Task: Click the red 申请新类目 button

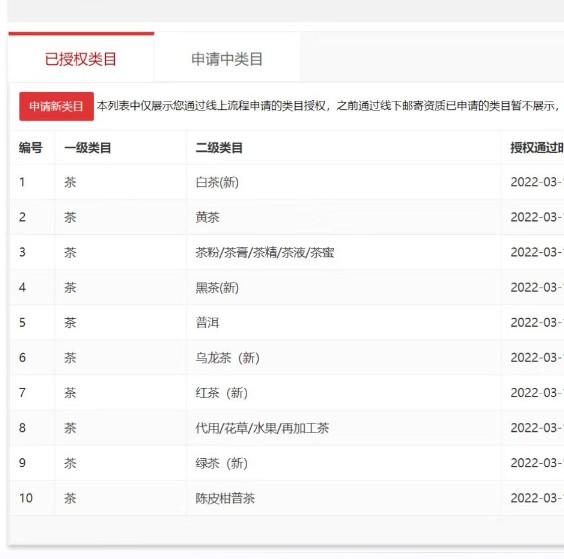Action: [x=56, y=106]
